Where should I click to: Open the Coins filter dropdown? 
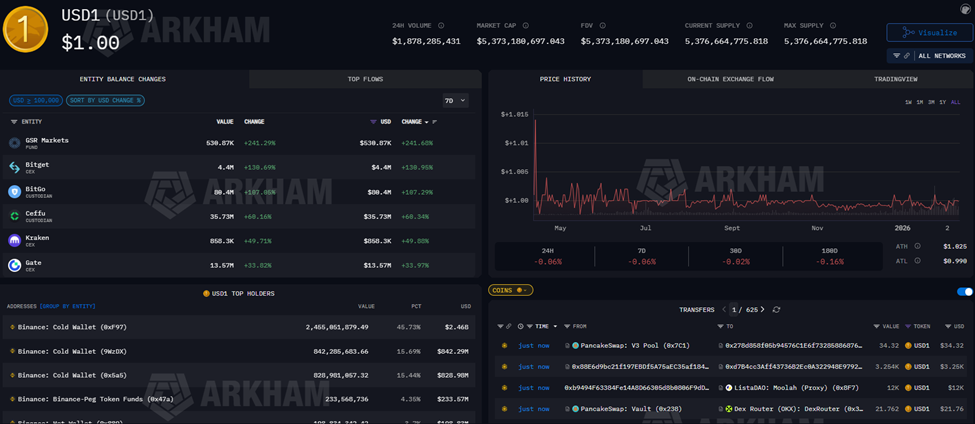click(510, 291)
